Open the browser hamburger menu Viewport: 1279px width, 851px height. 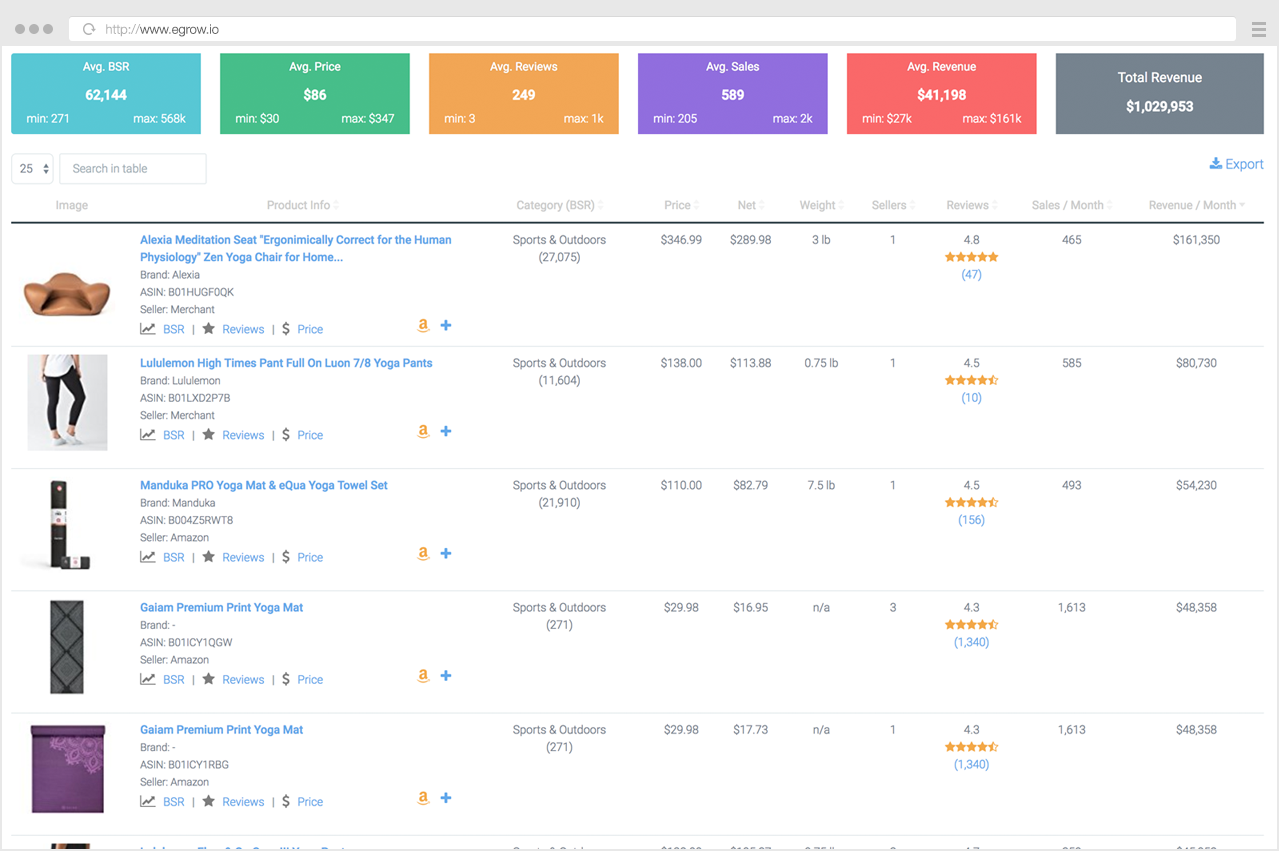pyautogui.click(x=1258, y=28)
